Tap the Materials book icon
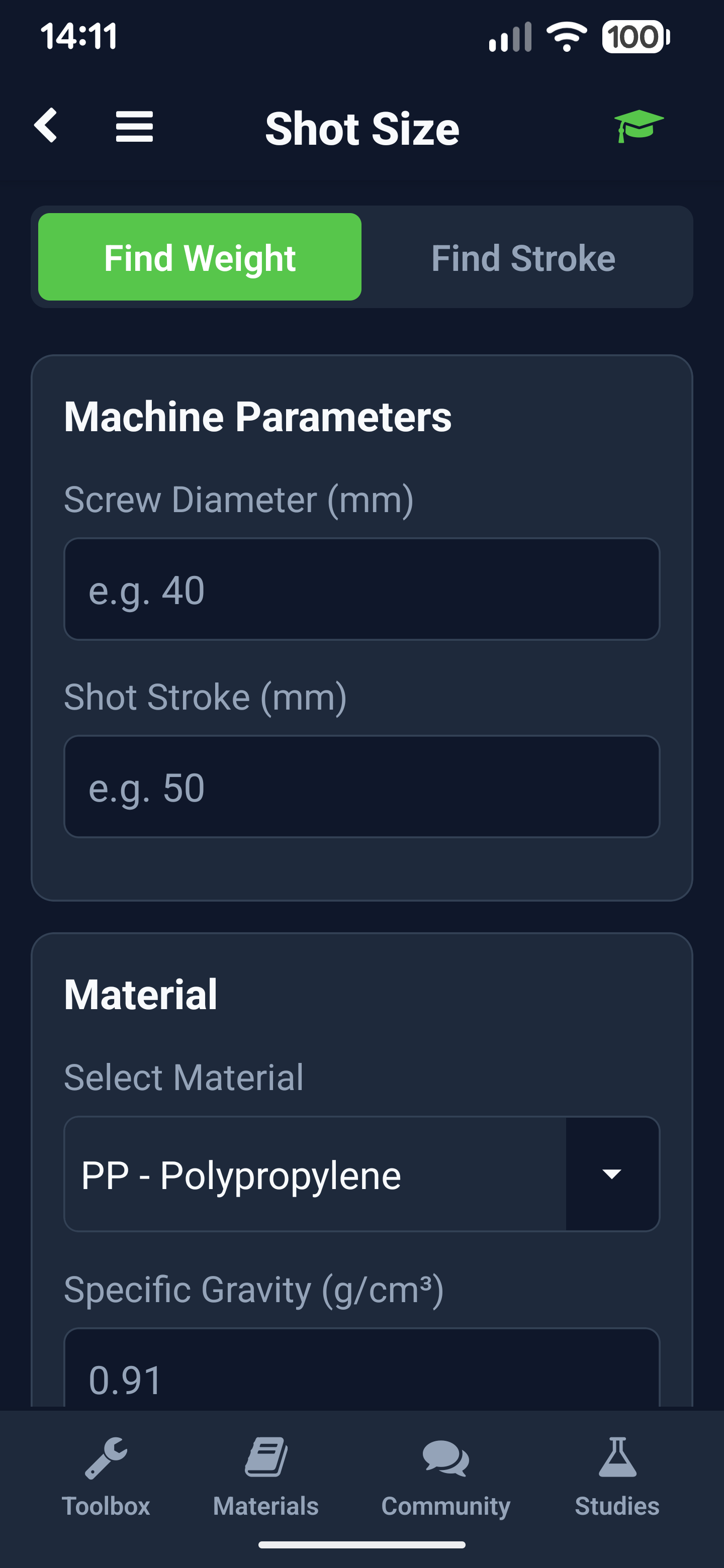Viewport: 724px width, 1568px height. tap(266, 1458)
